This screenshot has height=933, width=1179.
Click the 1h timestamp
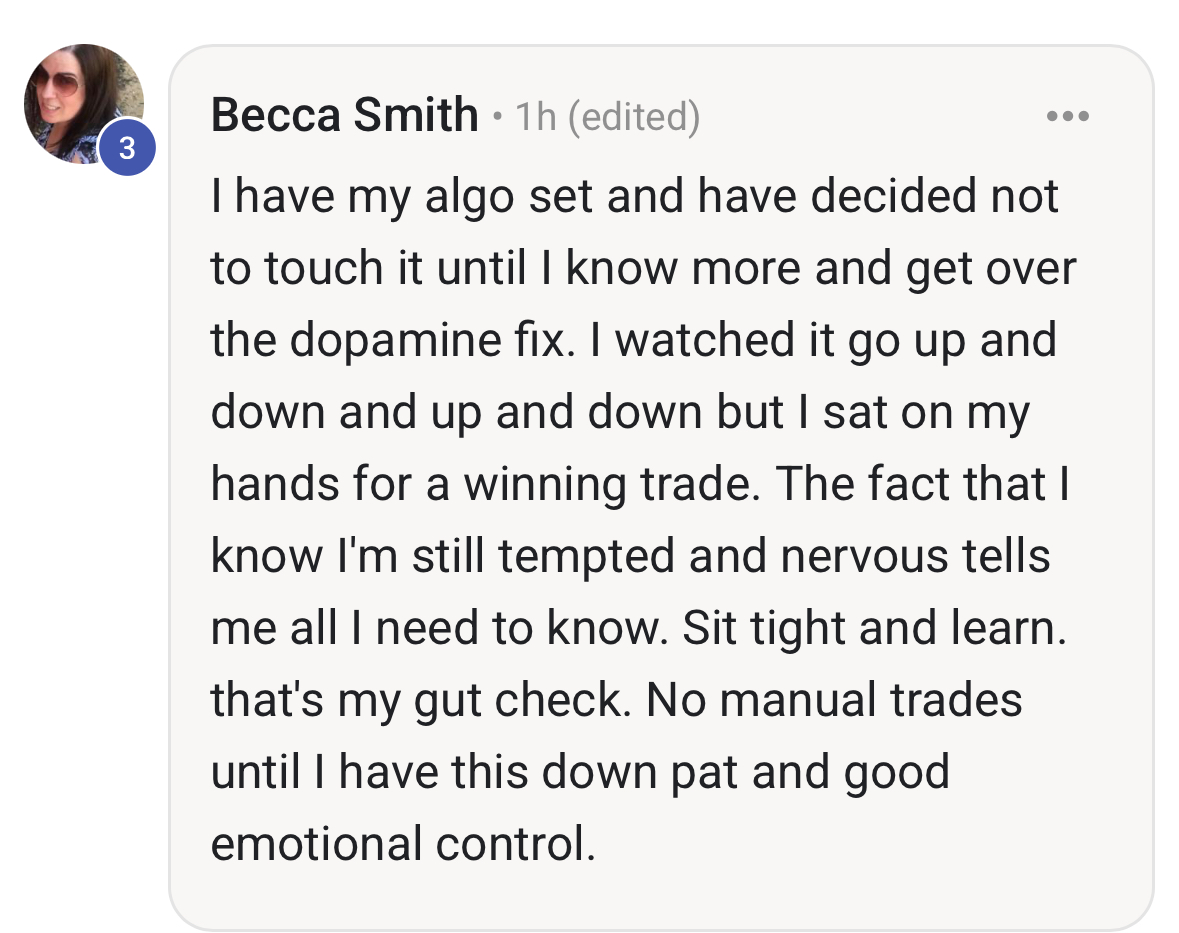click(535, 118)
